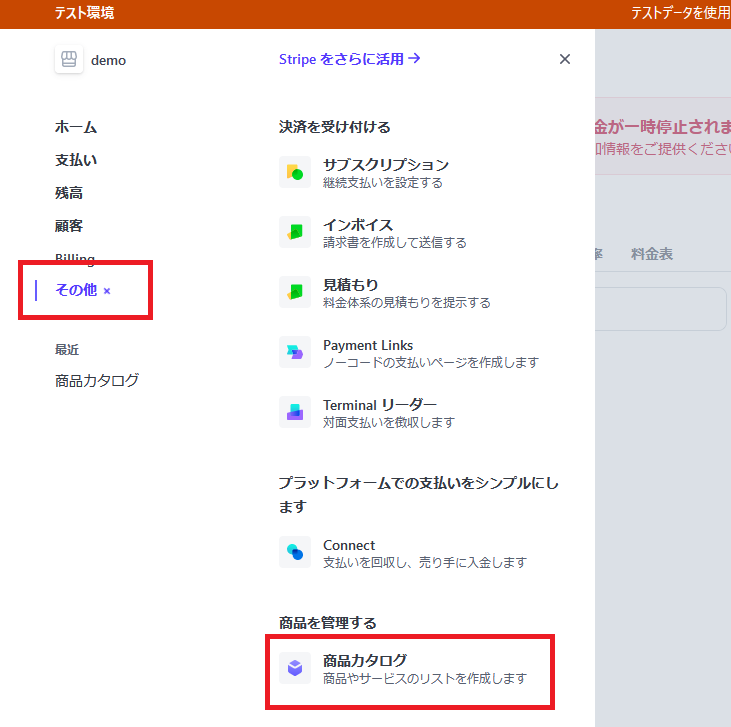Close the menu panel with X
Viewport: 731px width, 727px height.
click(x=565, y=59)
